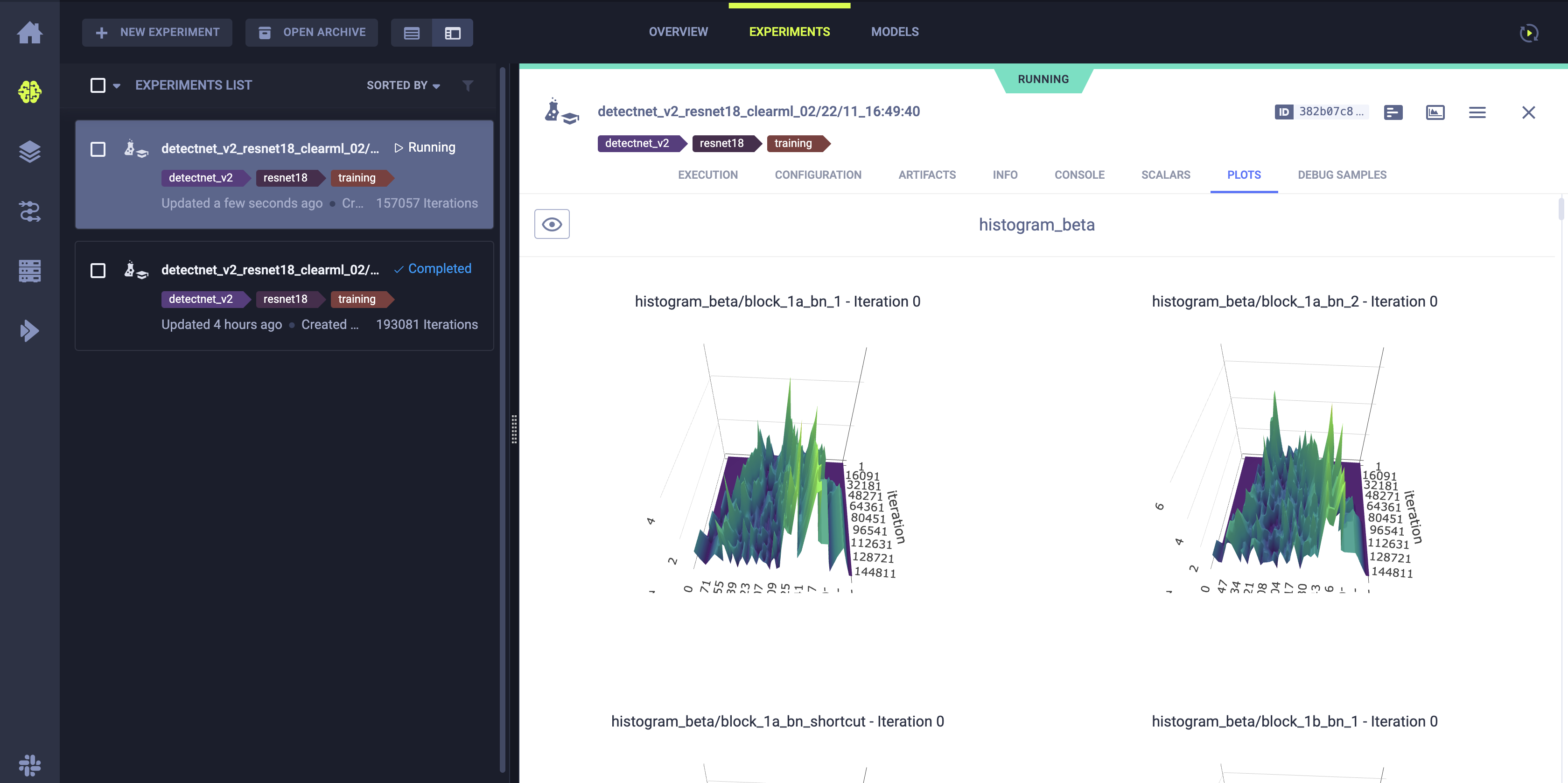Expand the SORTED BY dropdown
Screen dimensions: 1568x783
(403, 86)
